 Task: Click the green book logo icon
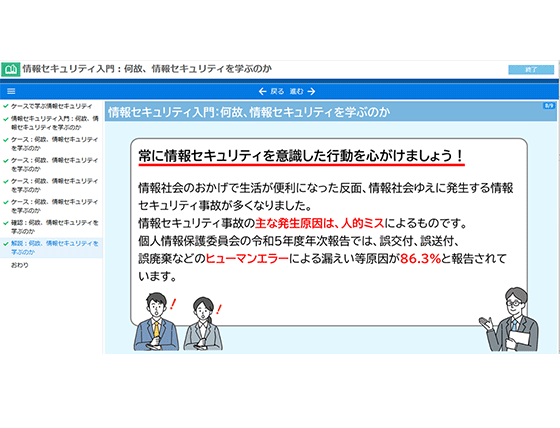11,69
